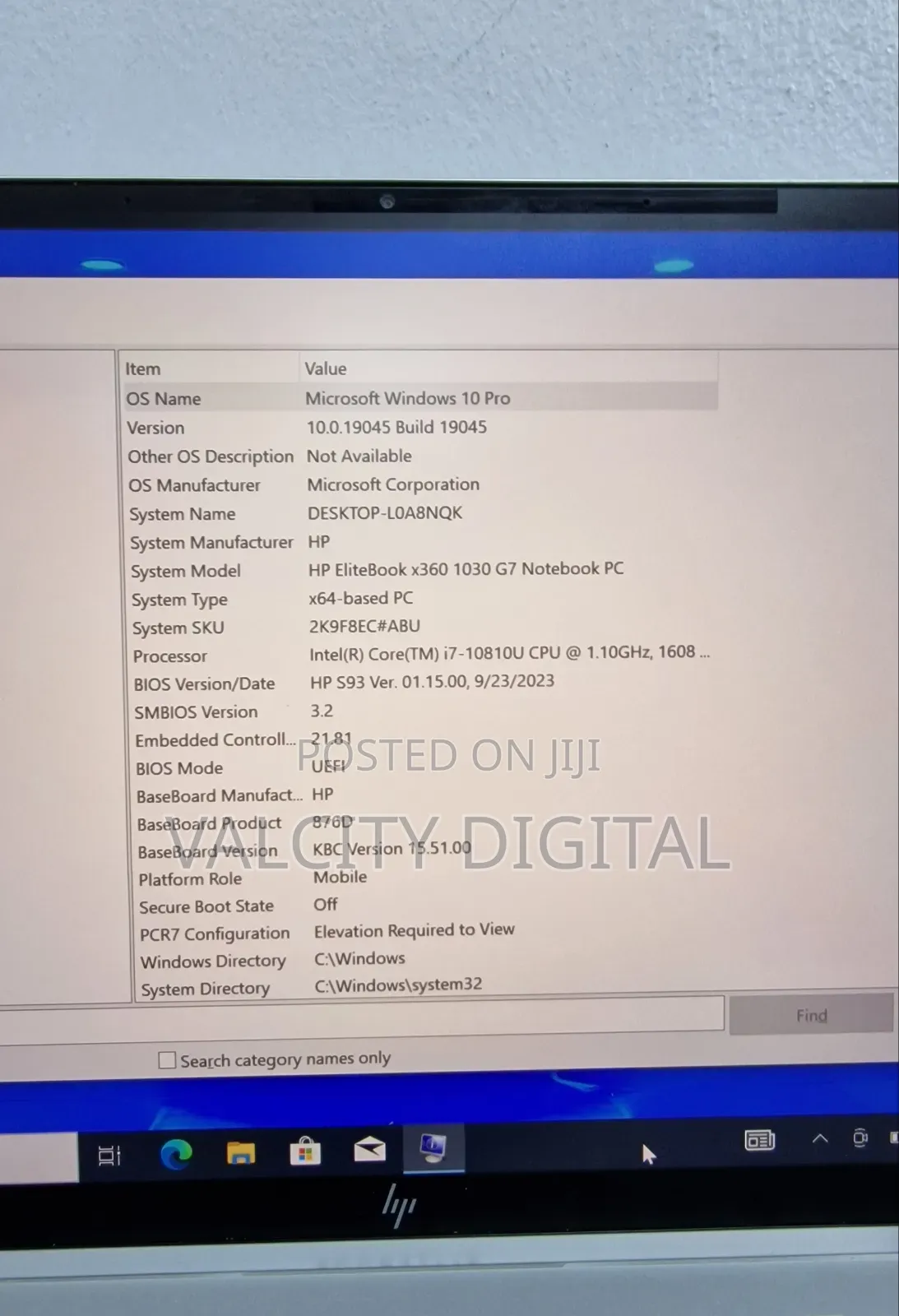Show hidden system tray icons
899x1316 pixels.
[820, 1138]
